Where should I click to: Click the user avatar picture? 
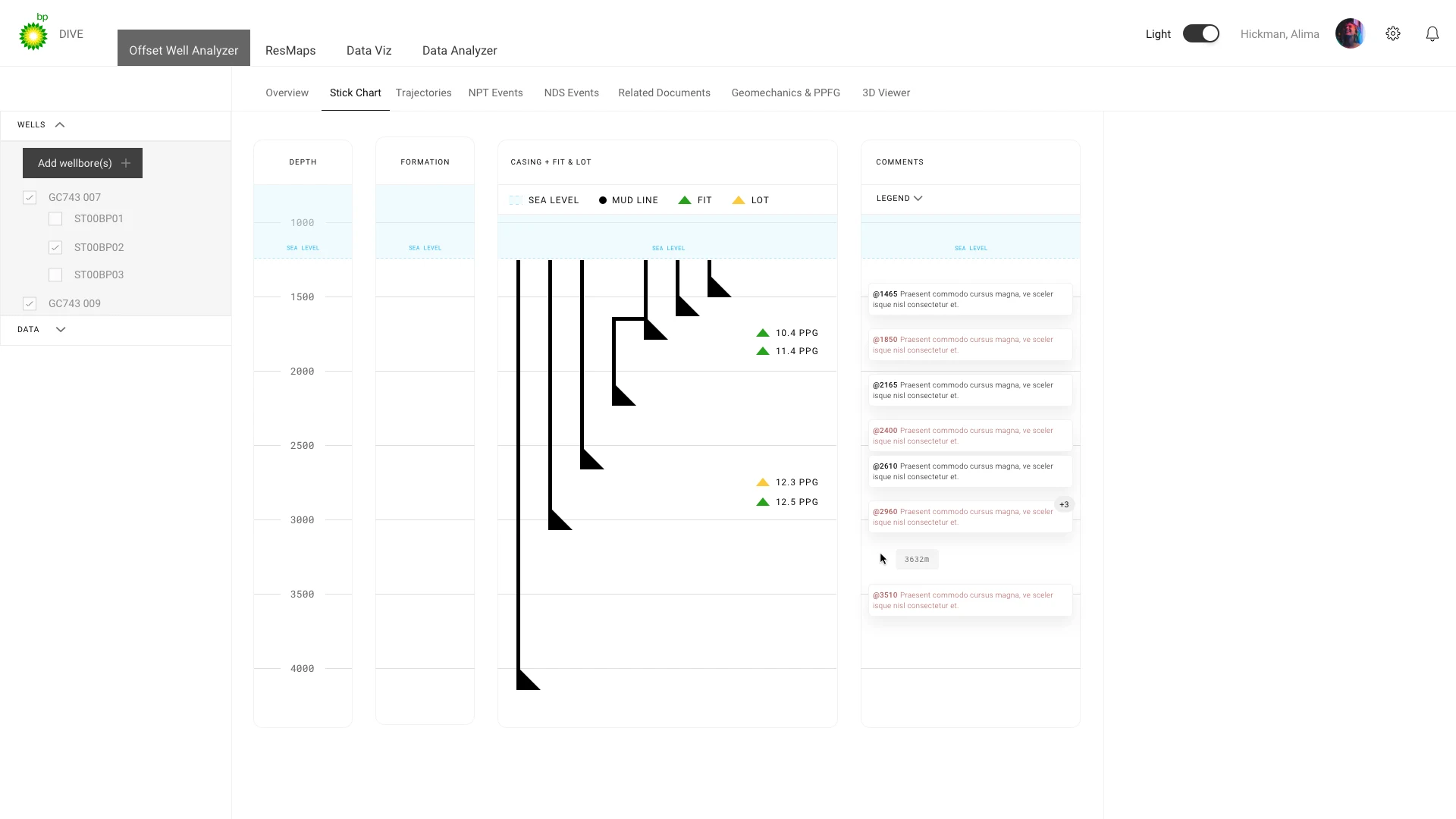(x=1350, y=33)
